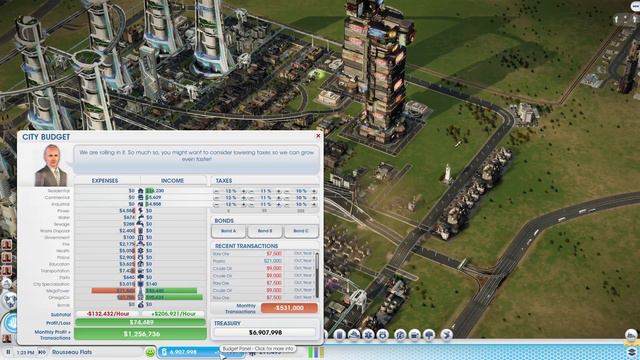Click the Expenses column header
The height and width of the screenshot is (360, 640).
[x=105, y=180]
